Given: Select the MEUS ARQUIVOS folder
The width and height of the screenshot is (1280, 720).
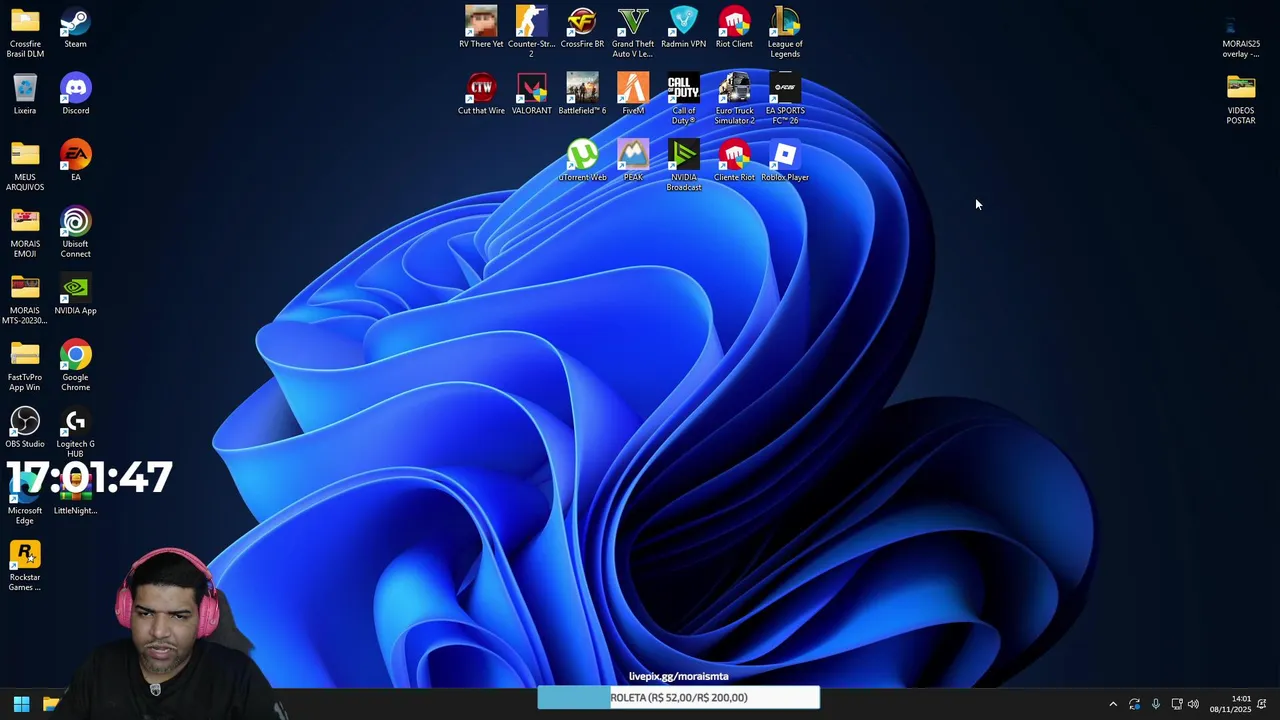Looking at the screenshot, I should pyautogui.click(x=25, y=165).
